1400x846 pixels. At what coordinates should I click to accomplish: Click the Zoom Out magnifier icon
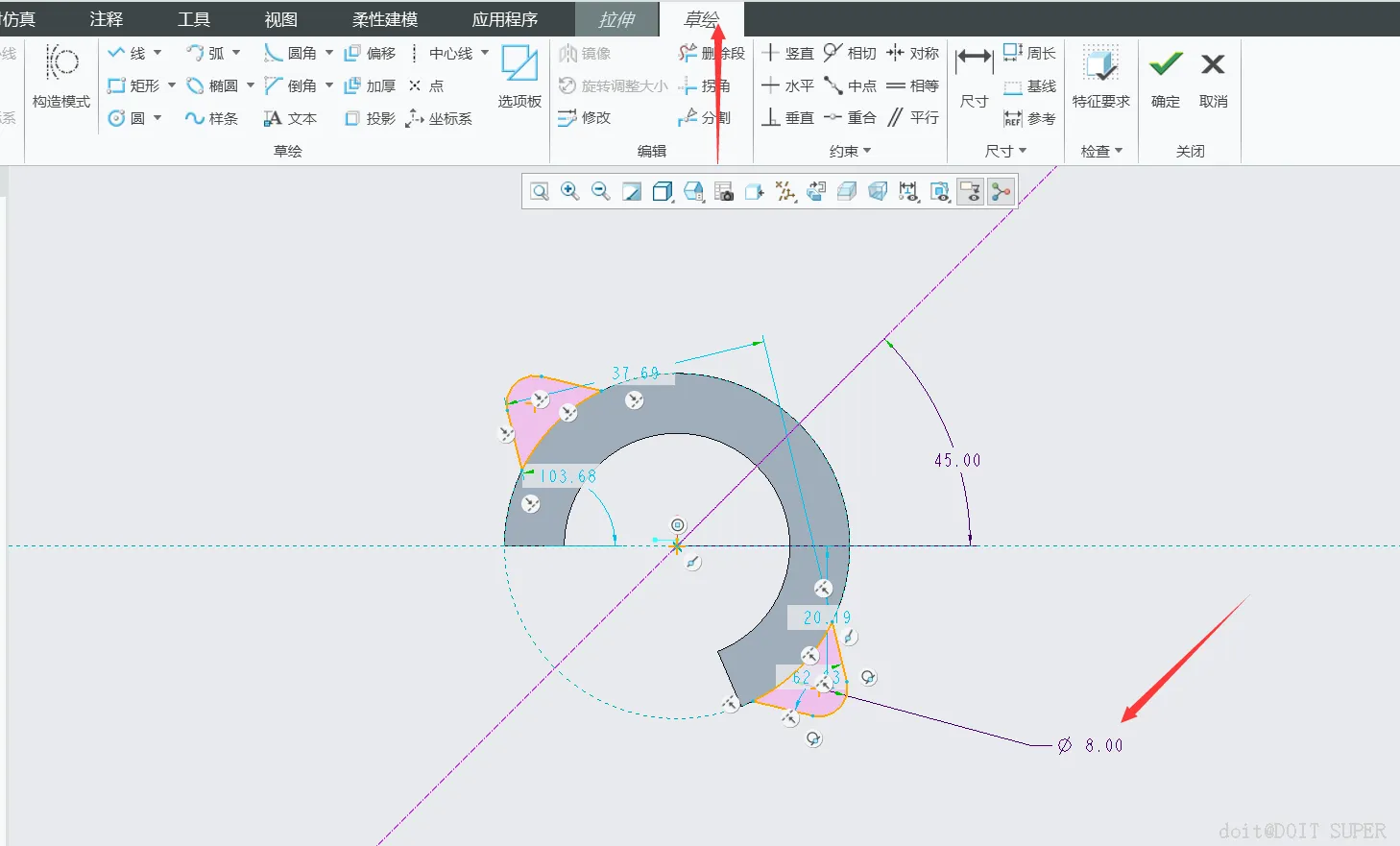pyautogui.click(x=601, y=191)
